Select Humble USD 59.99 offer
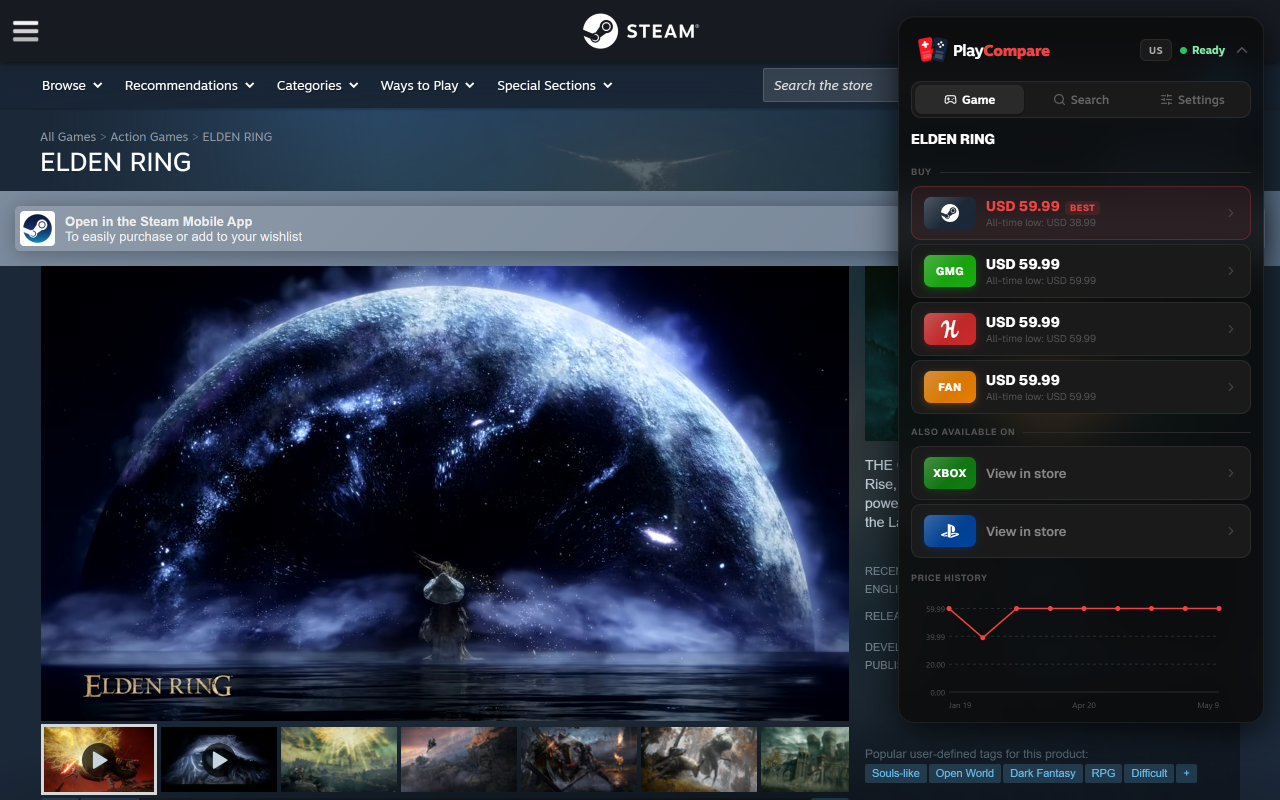1280x800 pixels. [1081, 329]
